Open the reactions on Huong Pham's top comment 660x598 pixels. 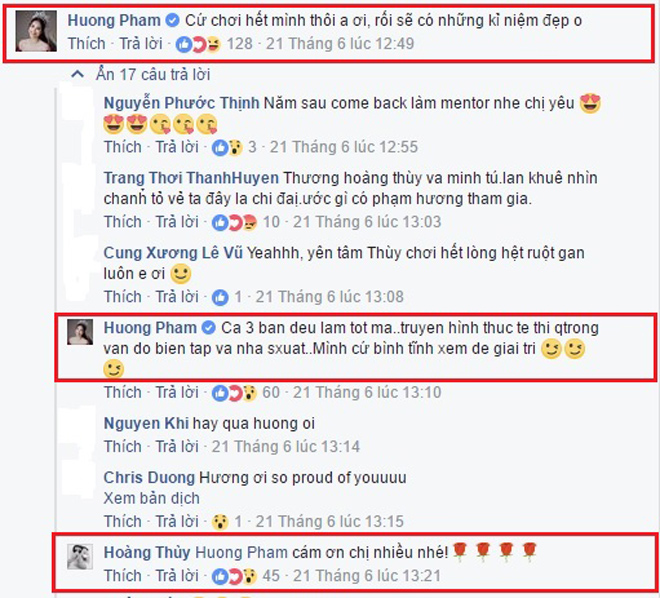(x=198, y=44)
